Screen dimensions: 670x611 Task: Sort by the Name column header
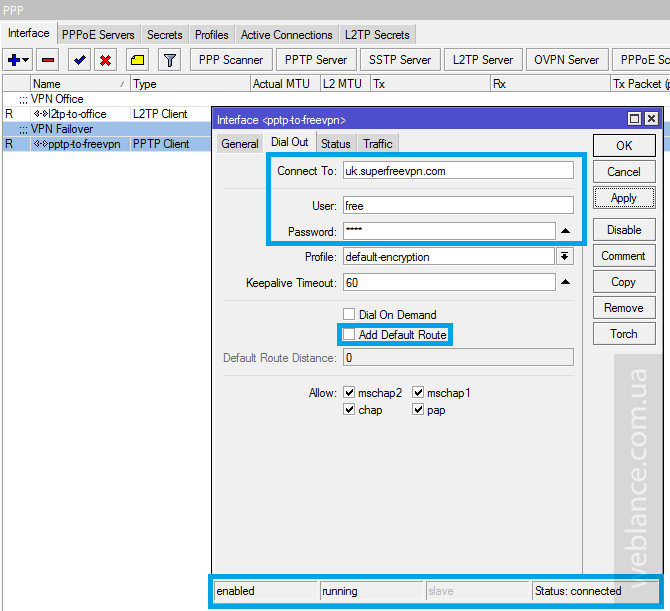tap(80, 84)
